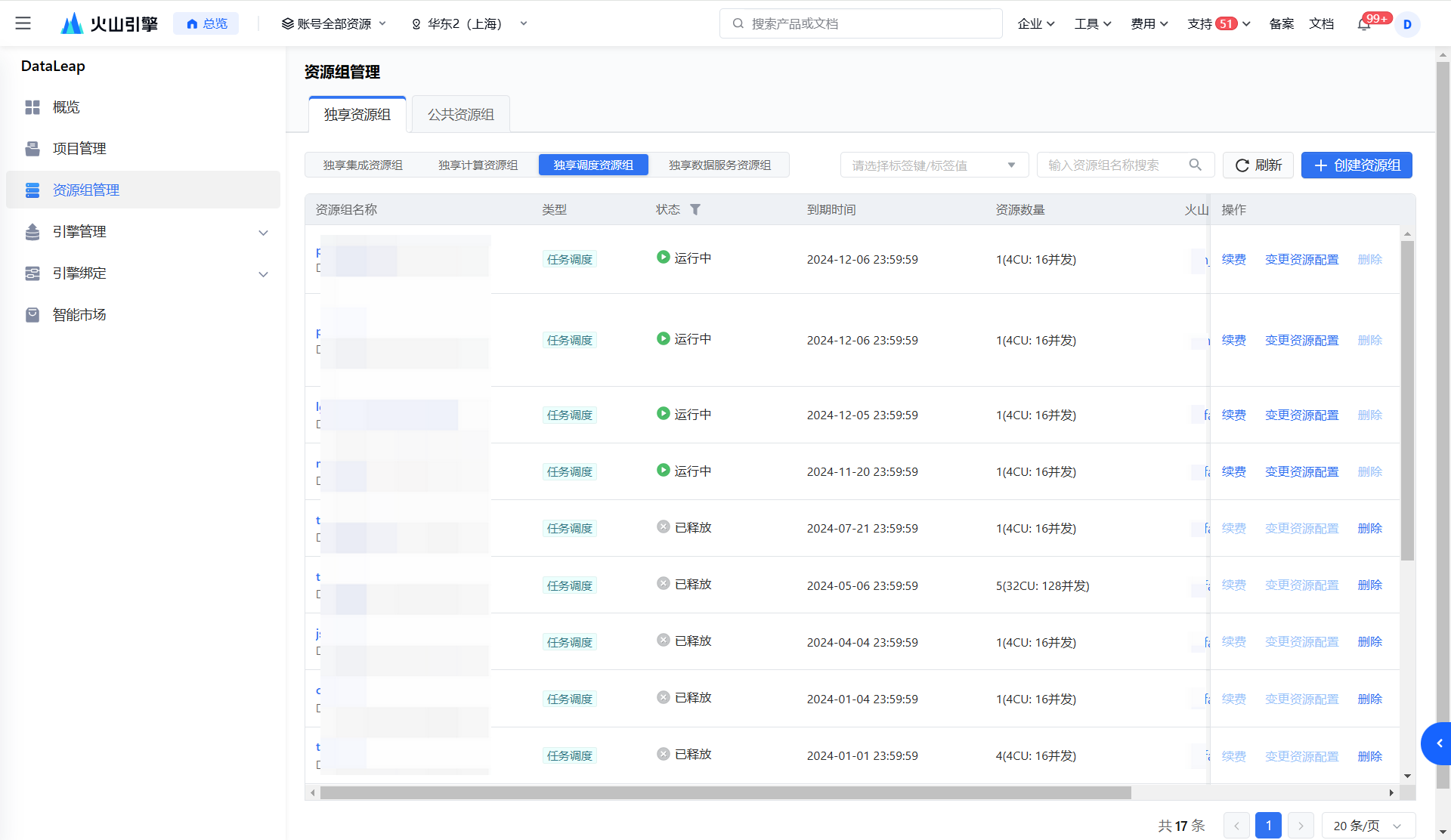Click the 运行中 status icon for 2024-12-05 row
This screenshot has width=1451, height=840.
(663, 414)
